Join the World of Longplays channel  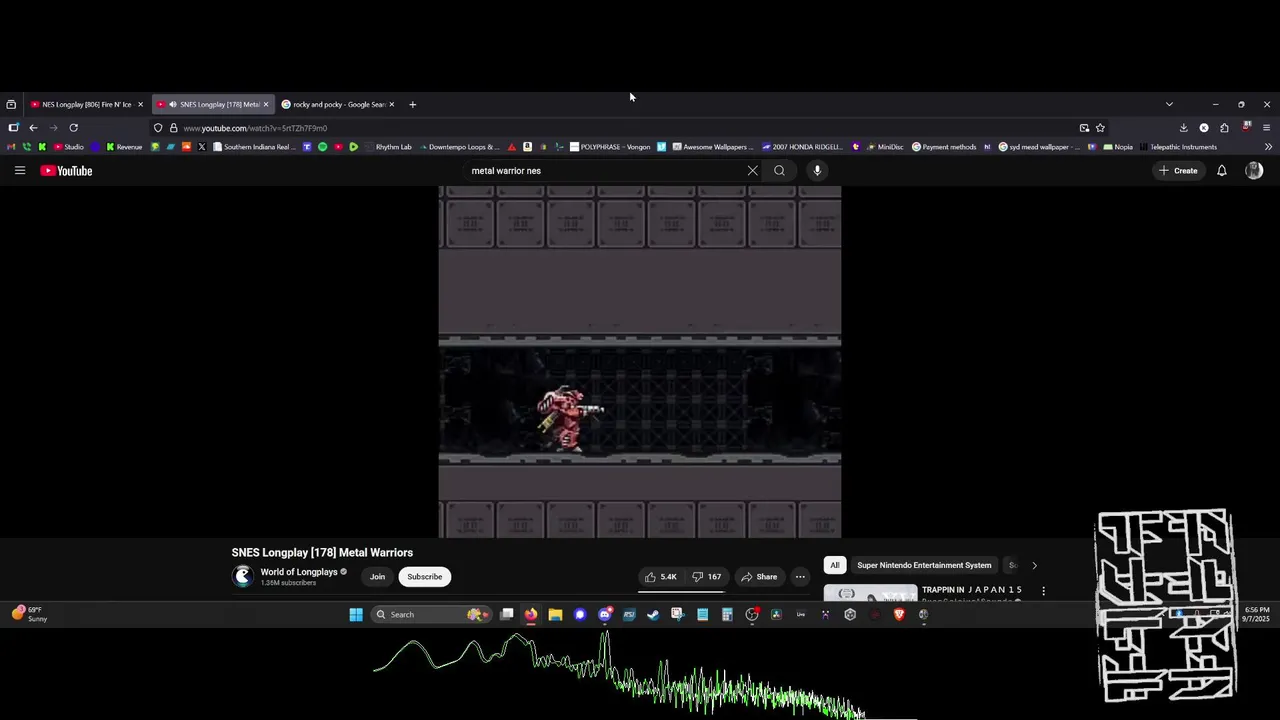(377, 577)
